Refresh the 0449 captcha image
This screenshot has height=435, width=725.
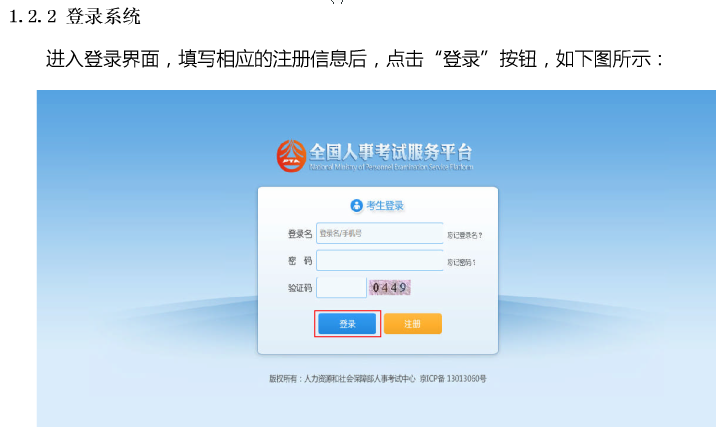[390, 288]
